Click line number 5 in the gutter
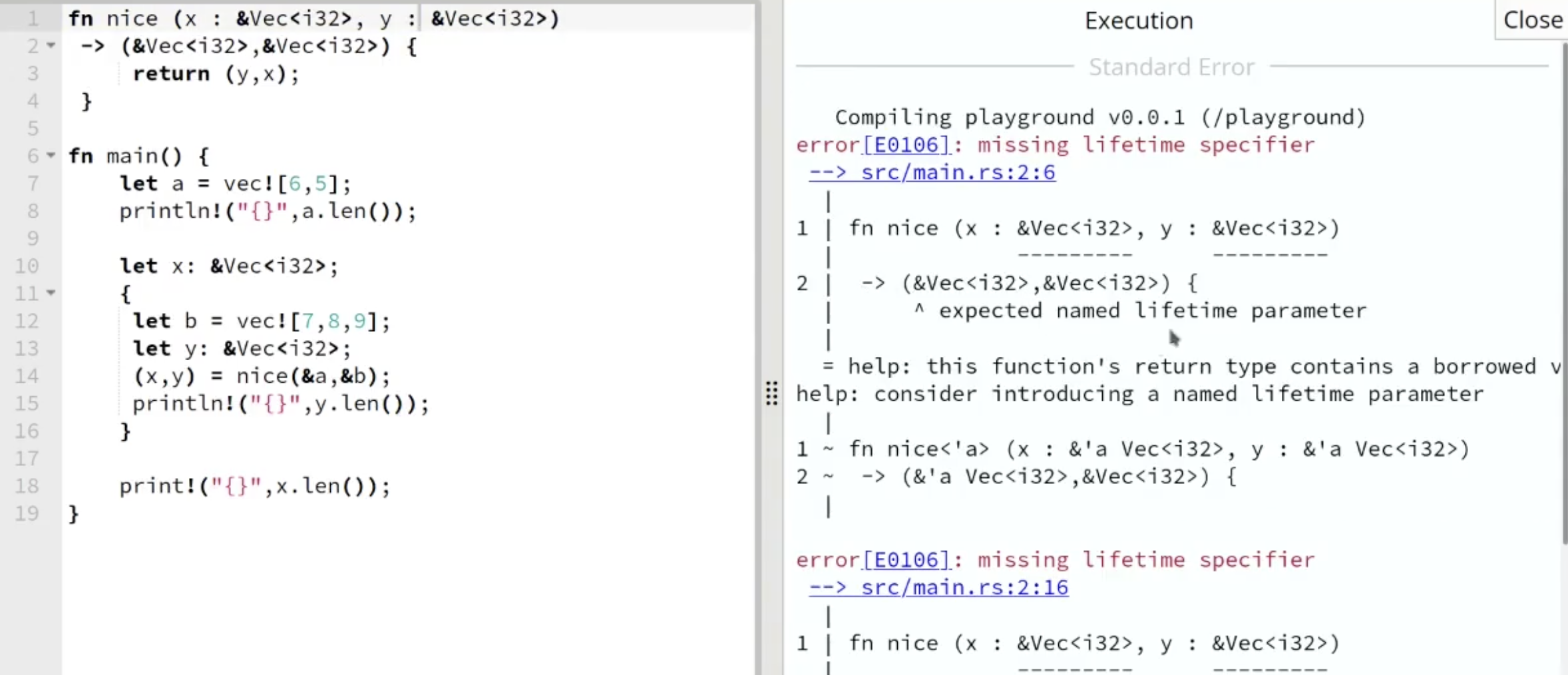1568x675 pixels. (x=33, y=128)
